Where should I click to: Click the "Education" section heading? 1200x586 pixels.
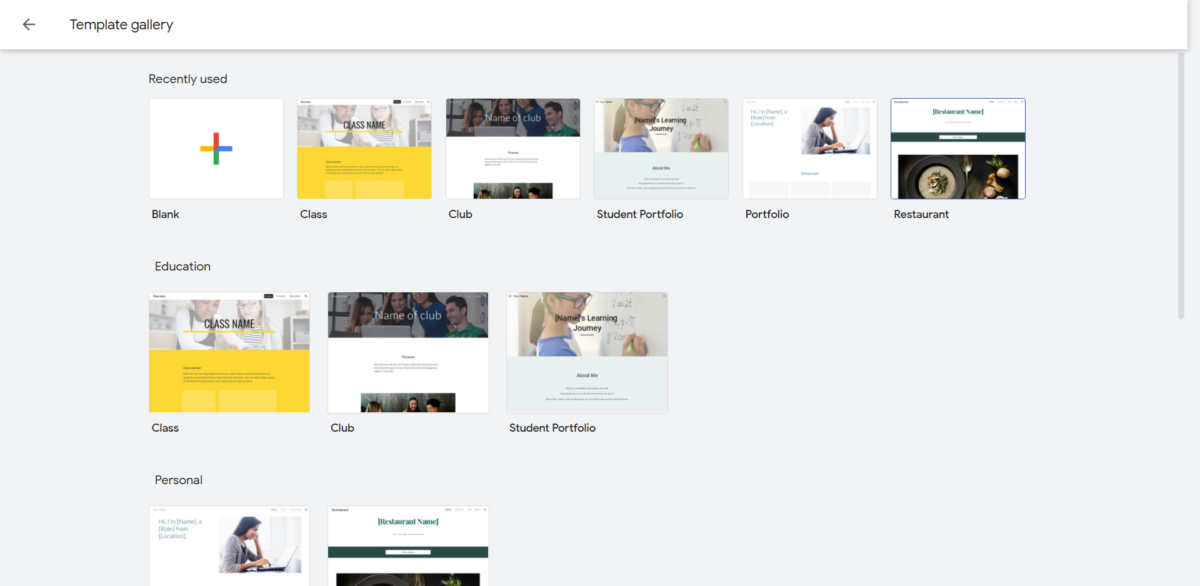click(x=183, y=267)
